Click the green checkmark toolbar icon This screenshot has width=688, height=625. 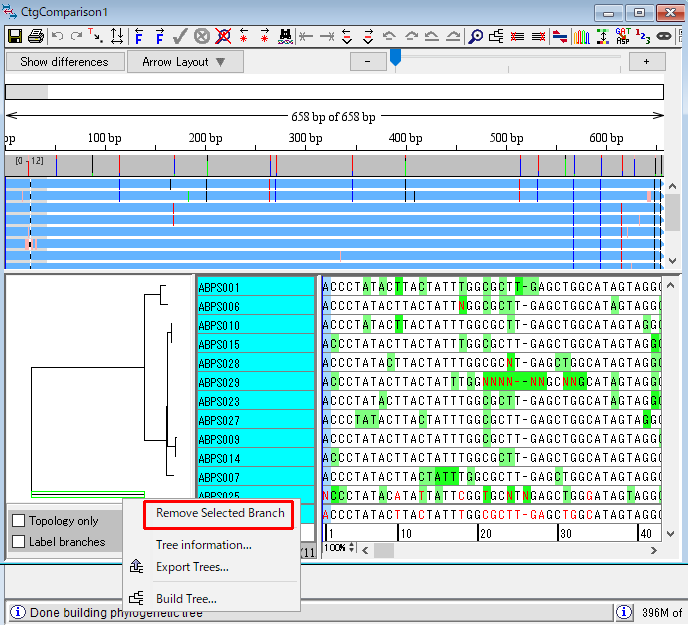coord(180,36)
